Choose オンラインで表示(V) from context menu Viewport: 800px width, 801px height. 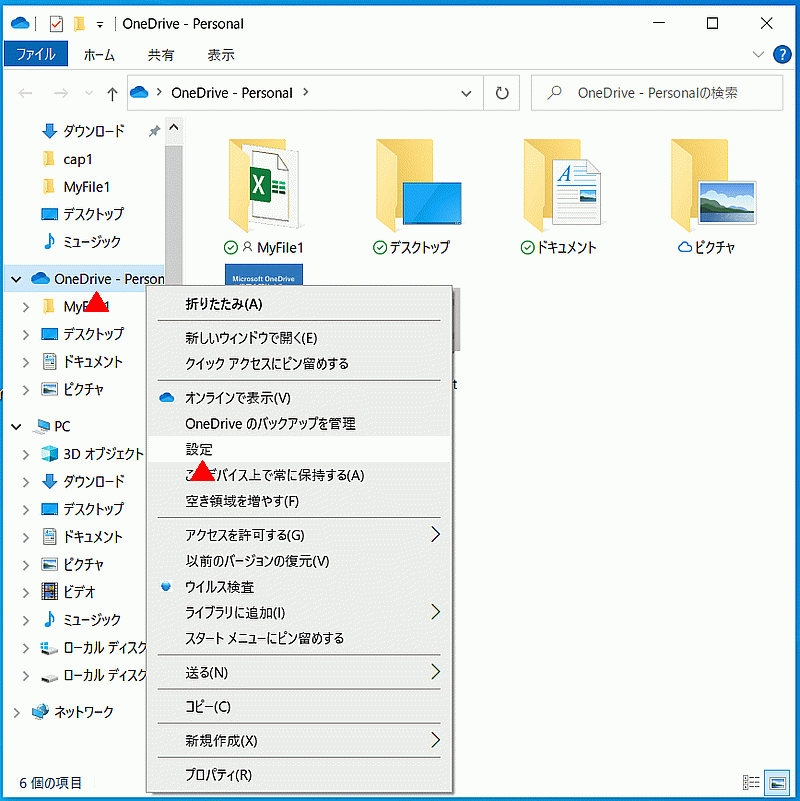coord(298,398)
